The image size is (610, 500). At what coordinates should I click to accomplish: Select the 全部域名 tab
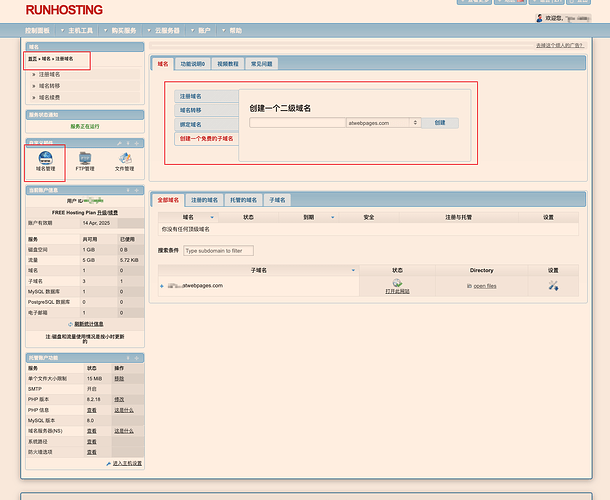(x=168, y=200)
